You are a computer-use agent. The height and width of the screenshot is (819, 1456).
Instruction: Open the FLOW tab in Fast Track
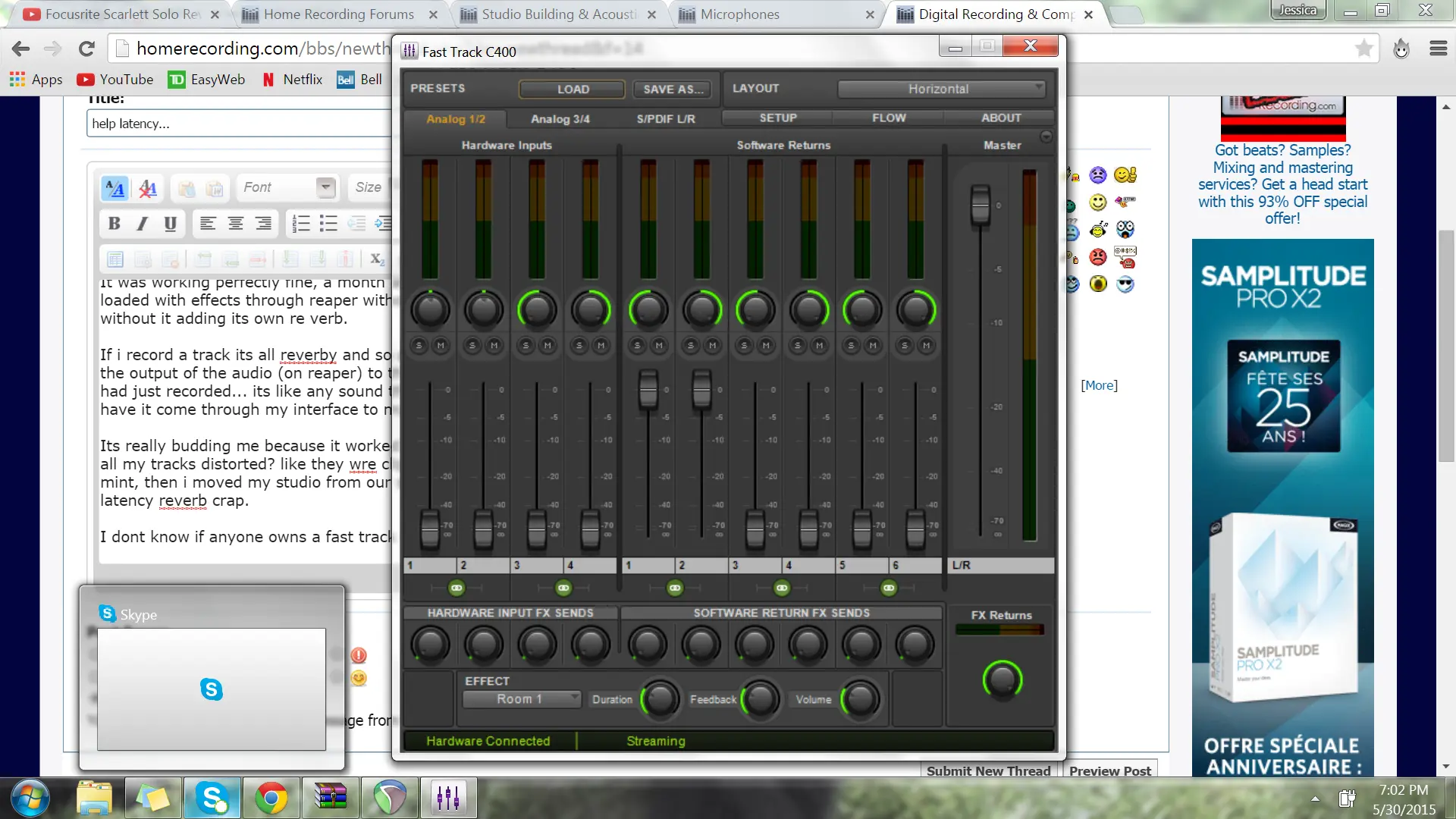889,118
